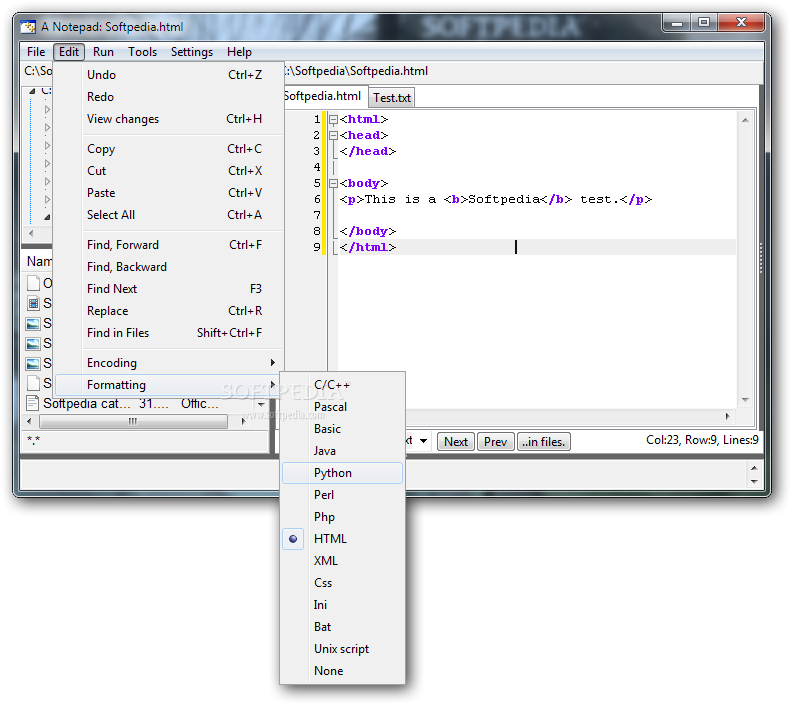The width and height of the screenshot is (792, 705).
Task: Open the Run menu
Action: [103, 52]
